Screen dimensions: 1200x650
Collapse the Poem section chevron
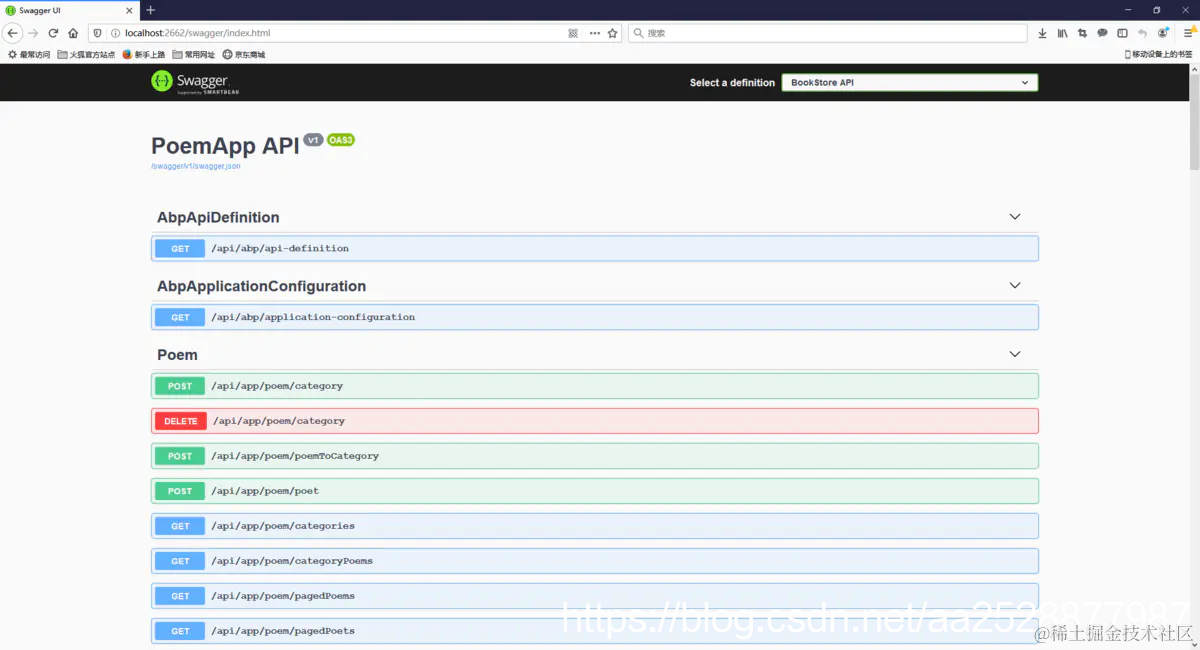pyautogui.click(x=1015, y=355)
